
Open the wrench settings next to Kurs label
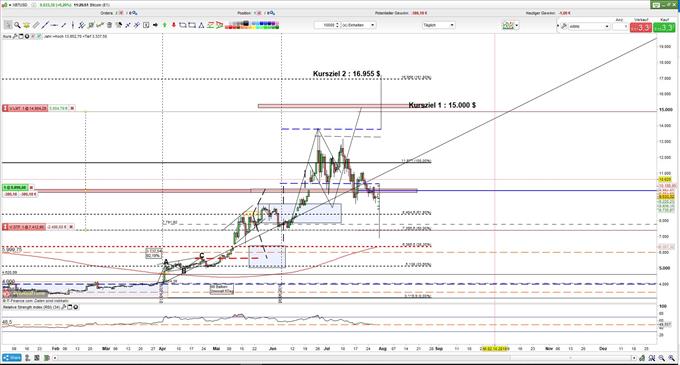(x=15, y=36)
